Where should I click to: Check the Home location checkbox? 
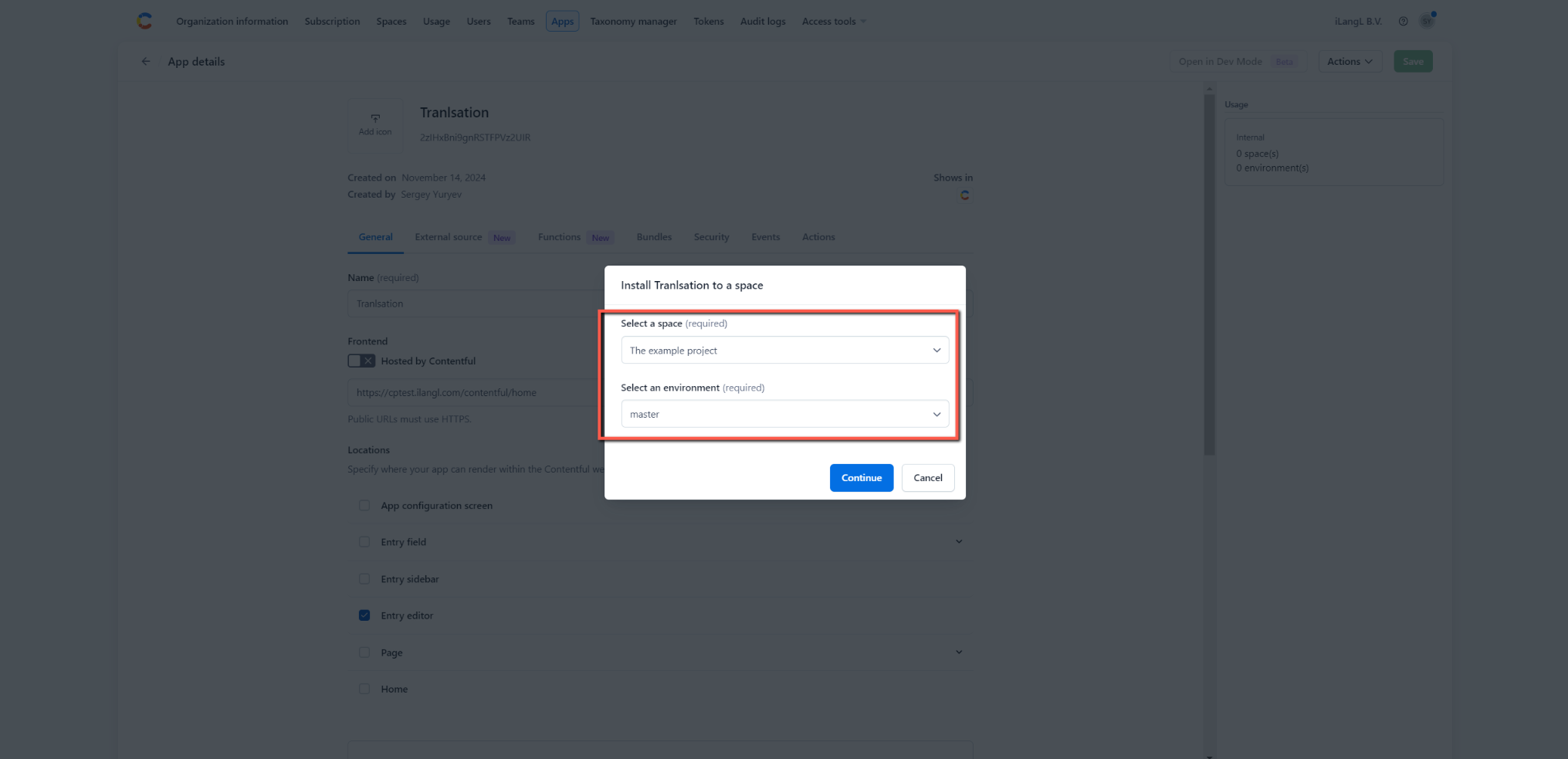pyautogui.click(x=364, y=689)
